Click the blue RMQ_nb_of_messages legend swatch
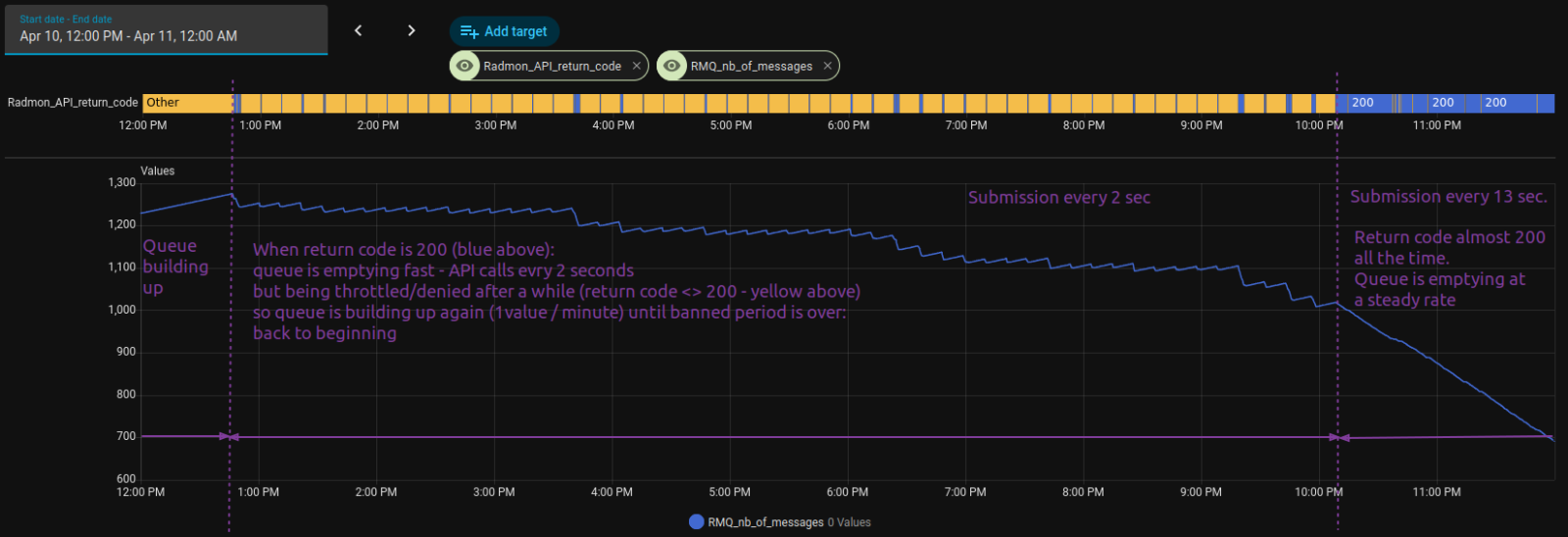The image size is (1568, 537). [696, 522]
